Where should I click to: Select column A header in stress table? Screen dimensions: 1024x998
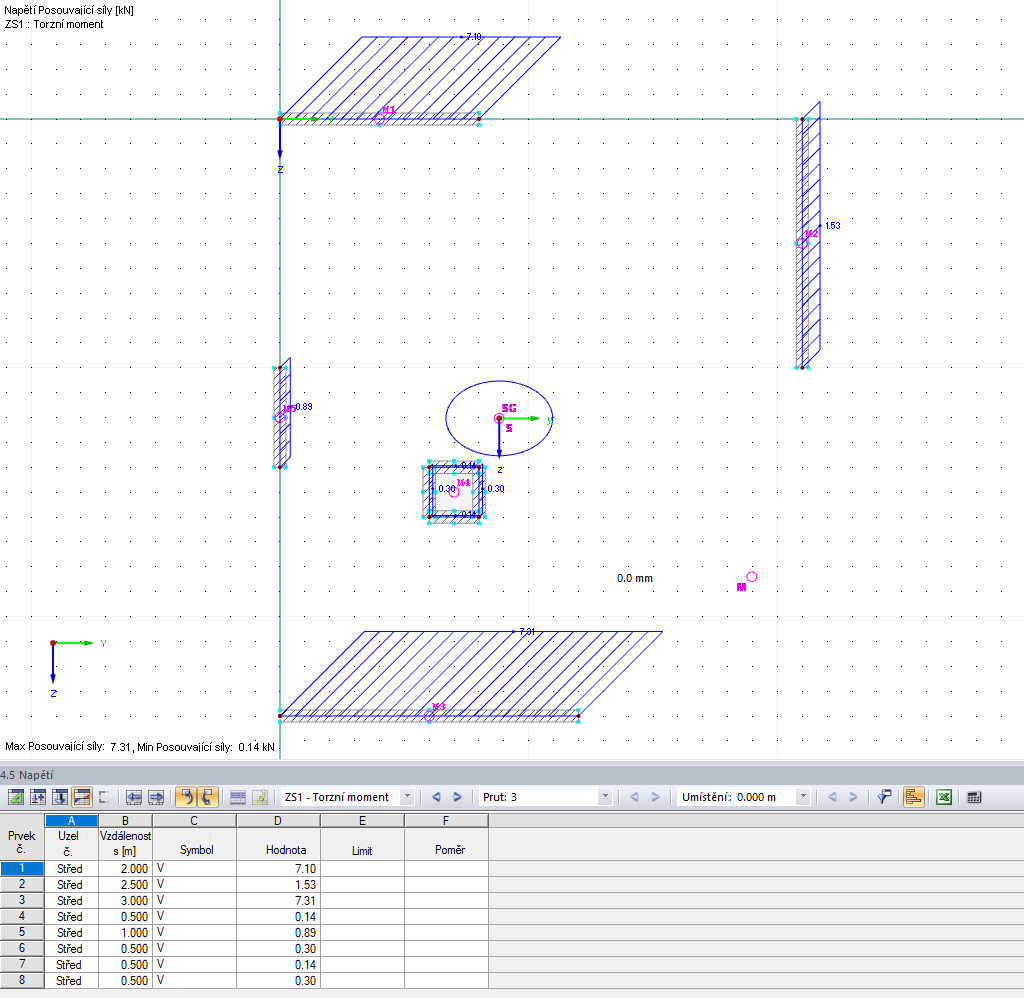tap(71, 820)
